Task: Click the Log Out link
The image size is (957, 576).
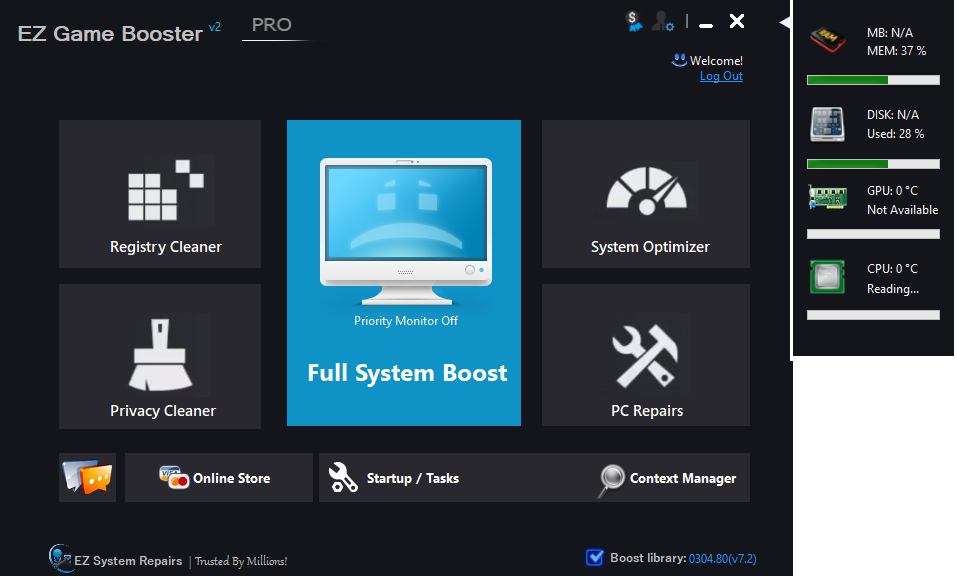Action: tap(721, 76)
